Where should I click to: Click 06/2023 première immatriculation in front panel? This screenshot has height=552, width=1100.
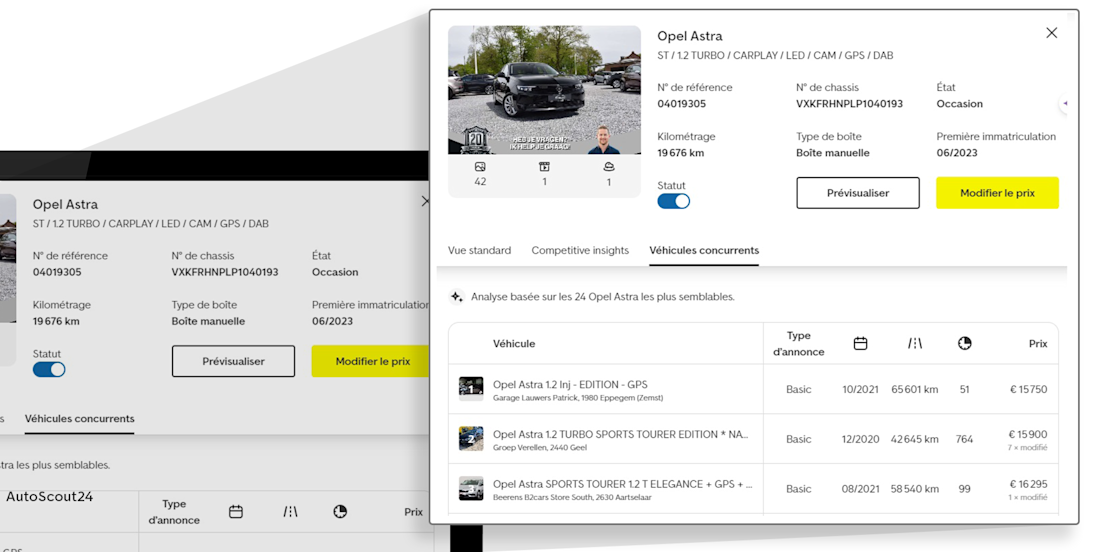(957, 153)
